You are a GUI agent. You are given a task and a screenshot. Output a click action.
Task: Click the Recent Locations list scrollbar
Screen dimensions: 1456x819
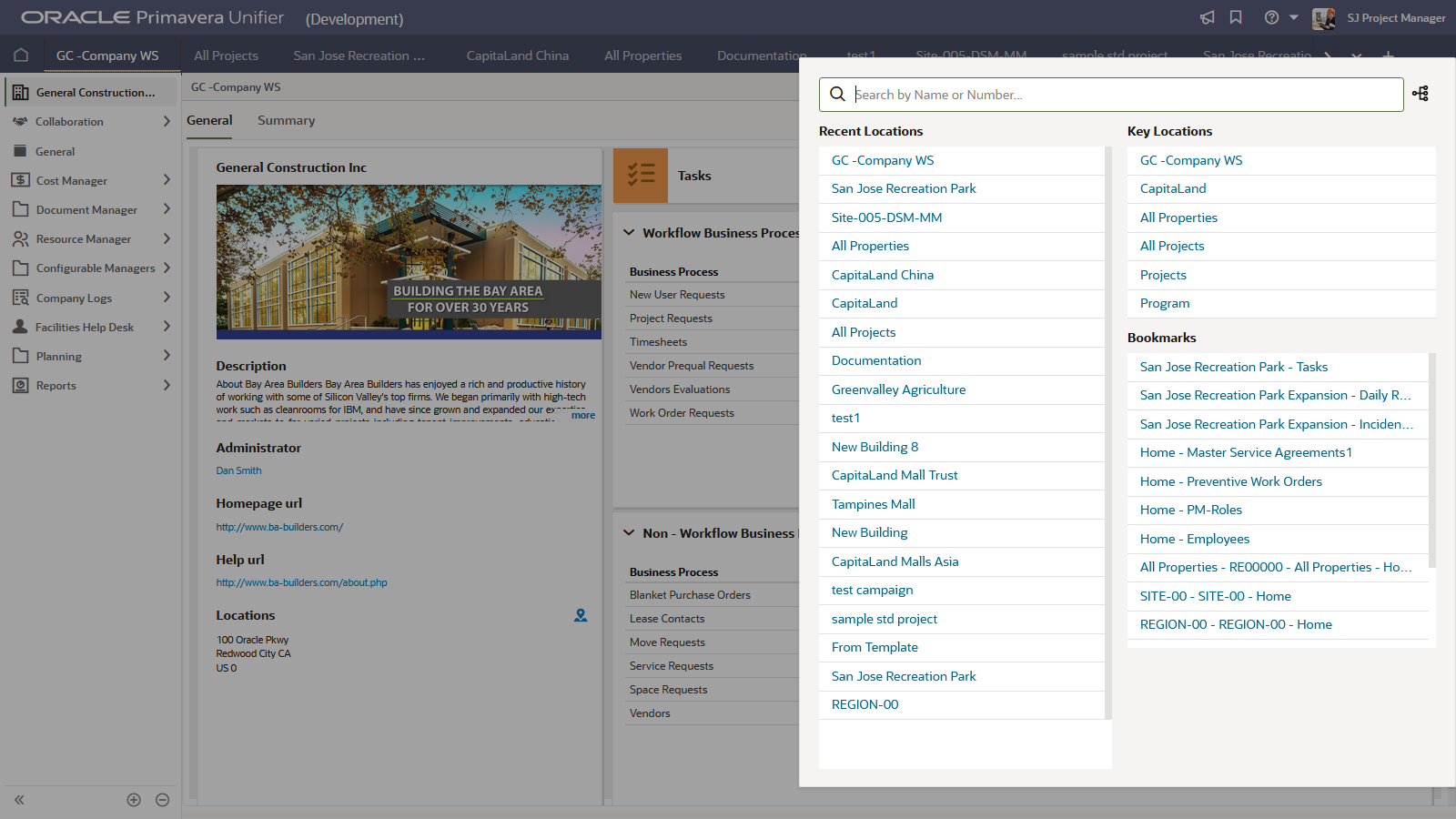coord(1108,433)
